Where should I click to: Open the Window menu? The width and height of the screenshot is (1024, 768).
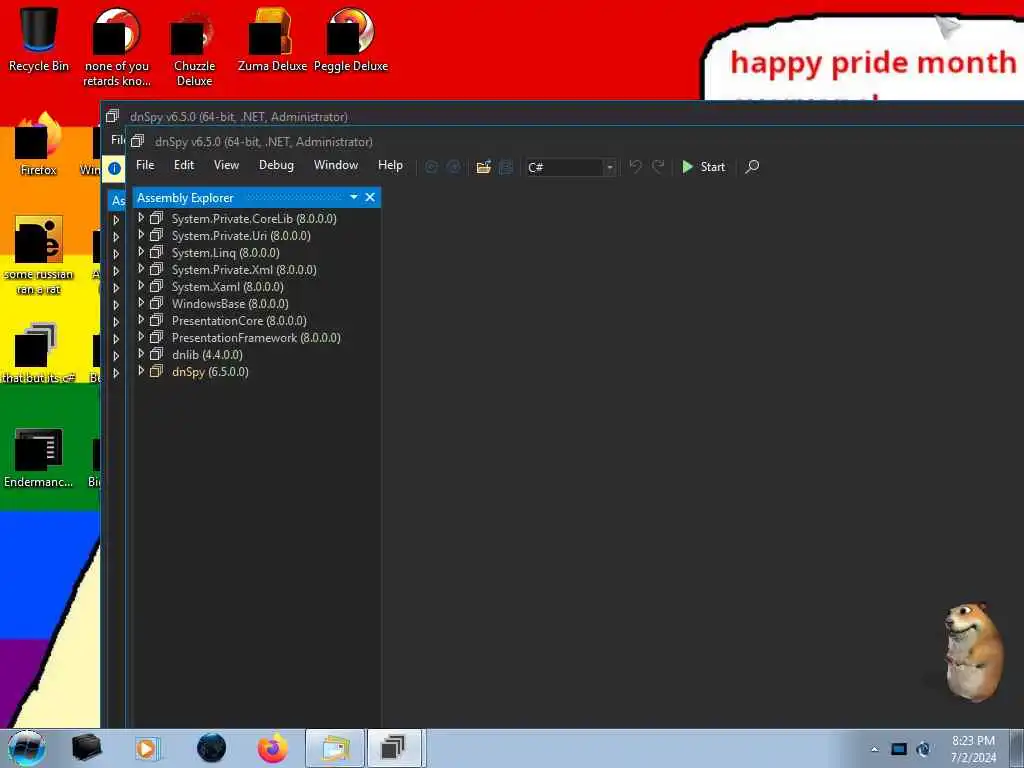point(336,165)
